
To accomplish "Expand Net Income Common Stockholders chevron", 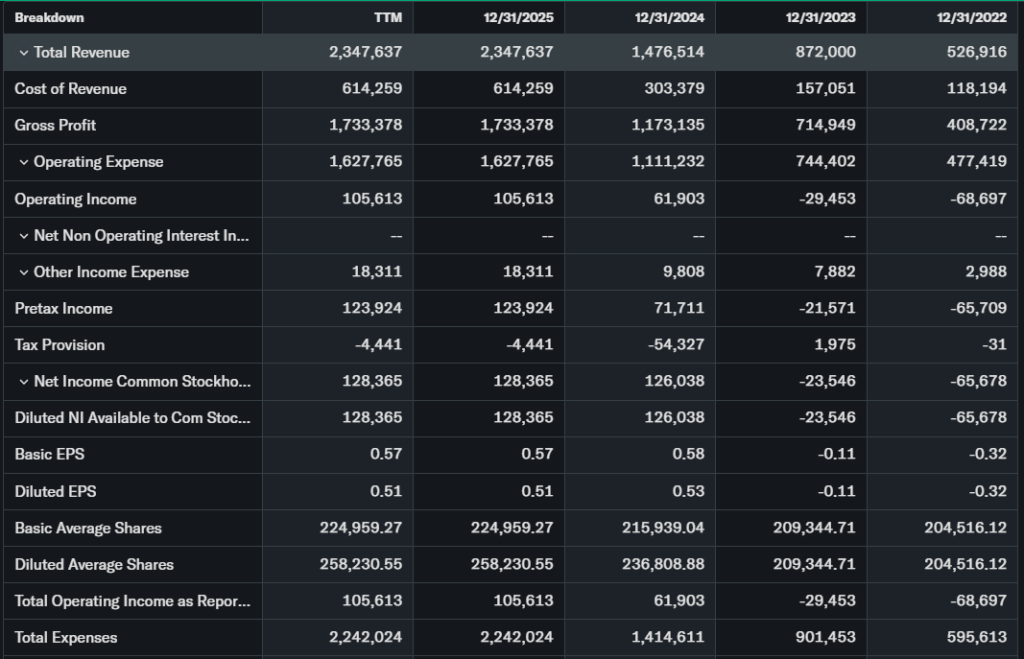I will (24, 382).
